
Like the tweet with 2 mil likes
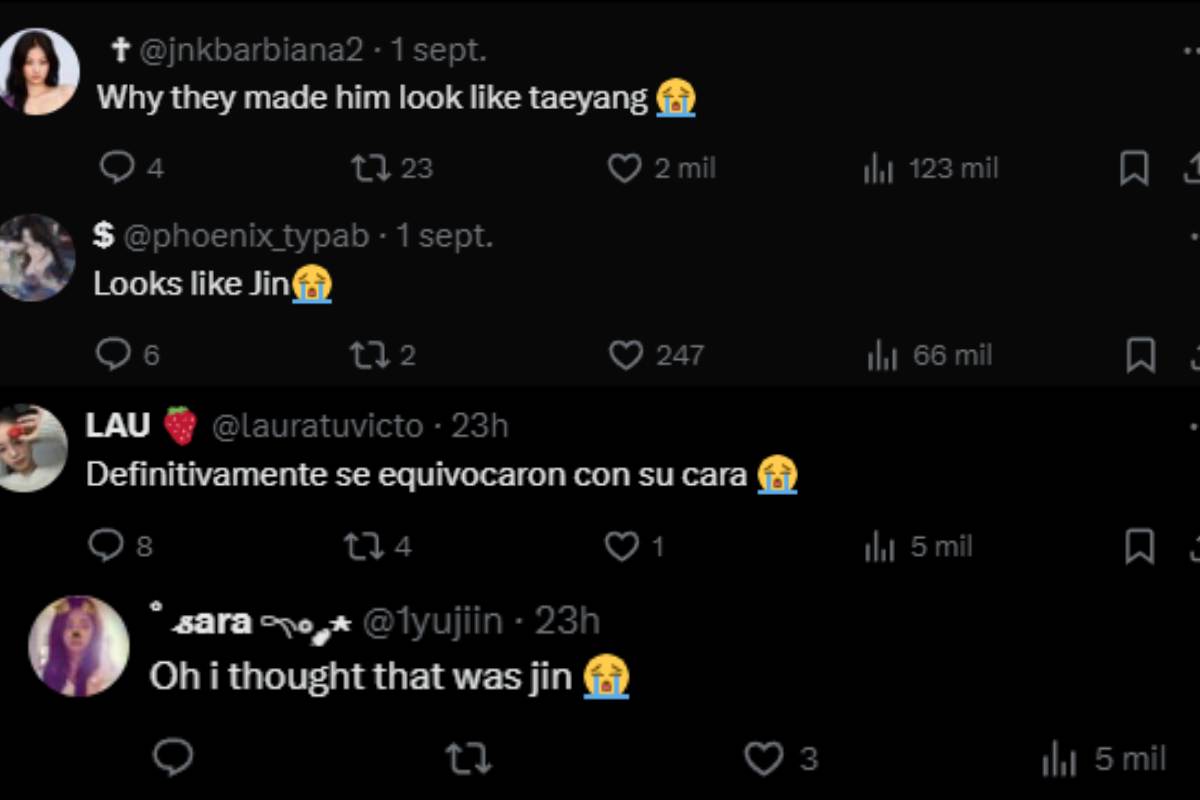[x=625, y=168]
